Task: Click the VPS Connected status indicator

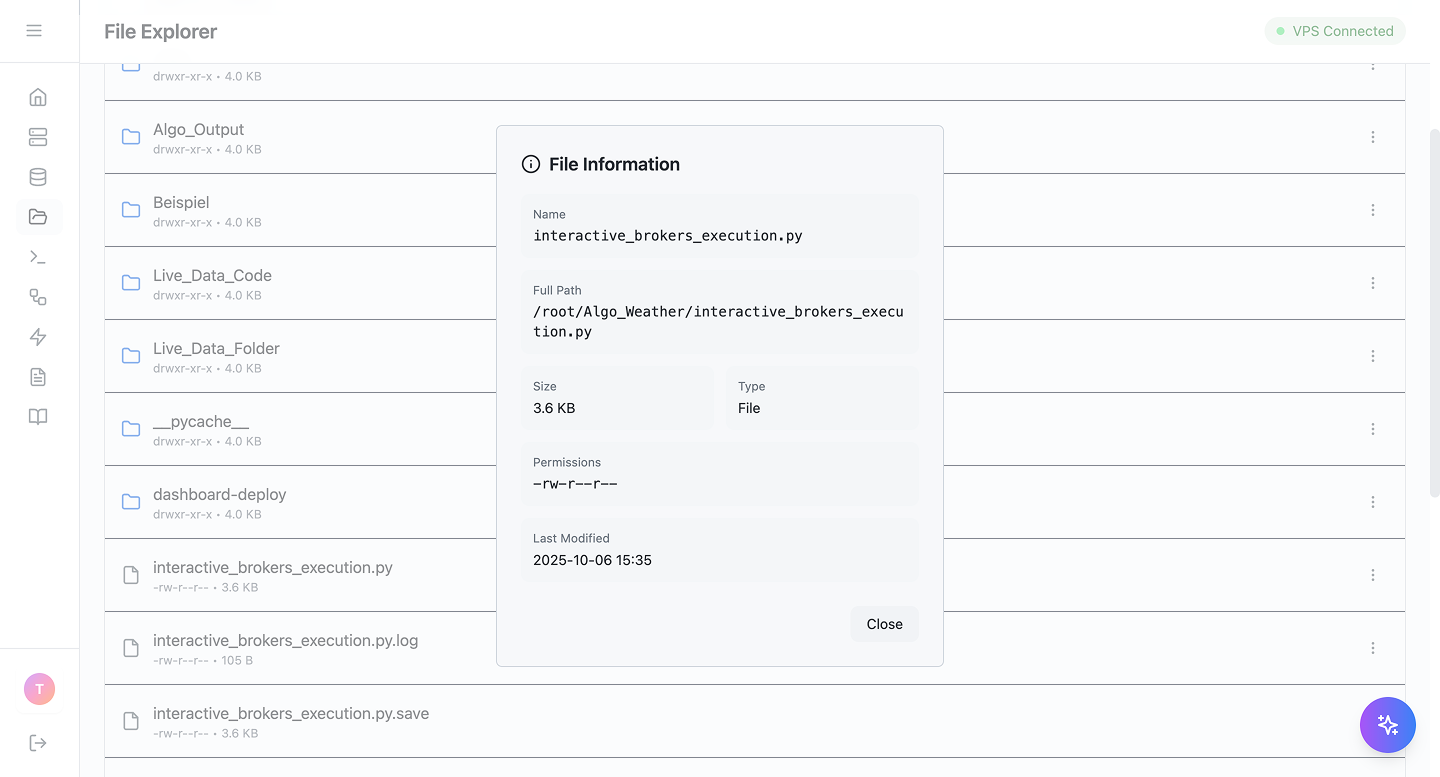Action: [1335, 31]
